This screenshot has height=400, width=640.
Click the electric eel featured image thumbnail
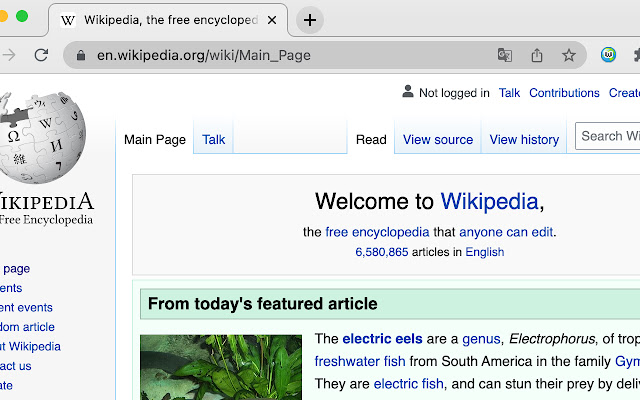pyautogui.click(x=221, y=367)
